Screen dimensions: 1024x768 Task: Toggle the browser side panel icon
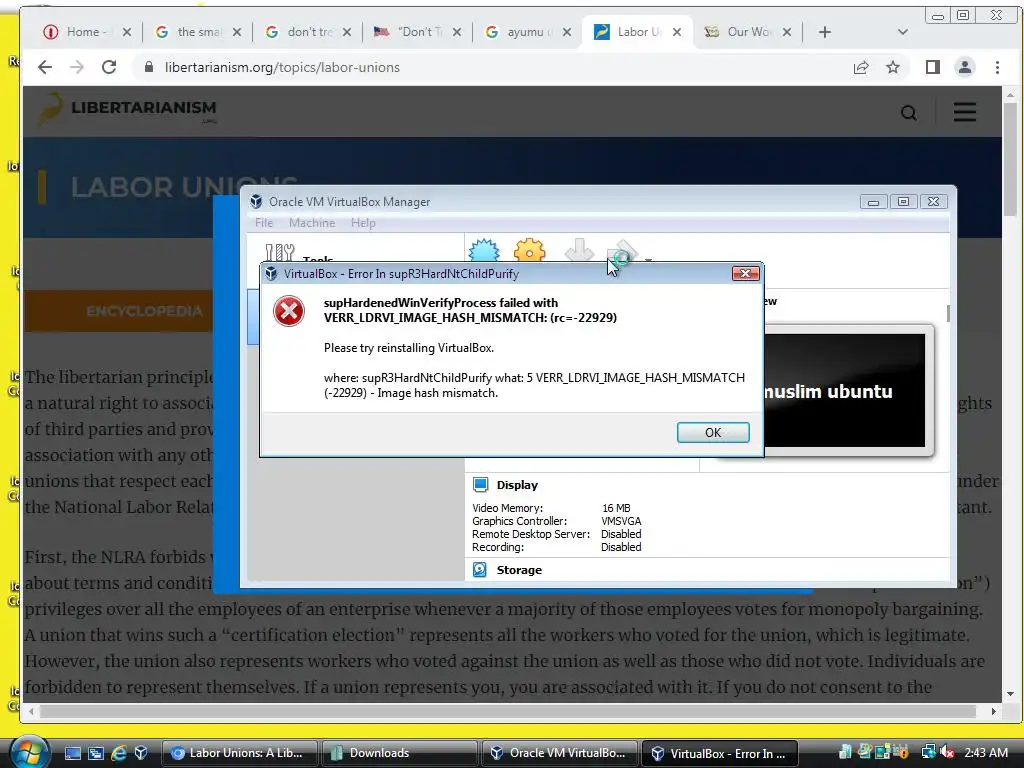(x=933, y=67)
